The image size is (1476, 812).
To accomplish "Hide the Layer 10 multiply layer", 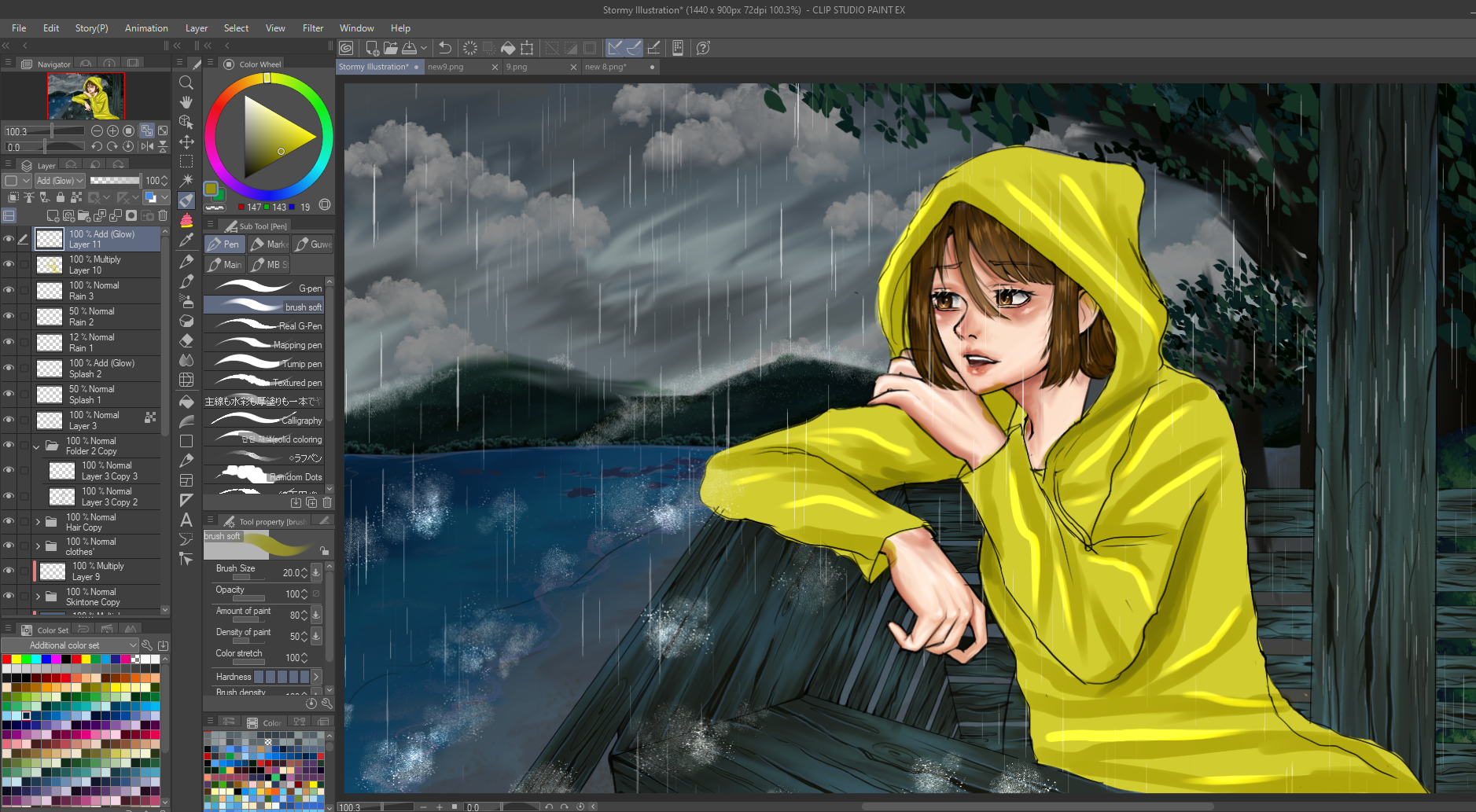I will pyautogui.click(x=9, y=264).
